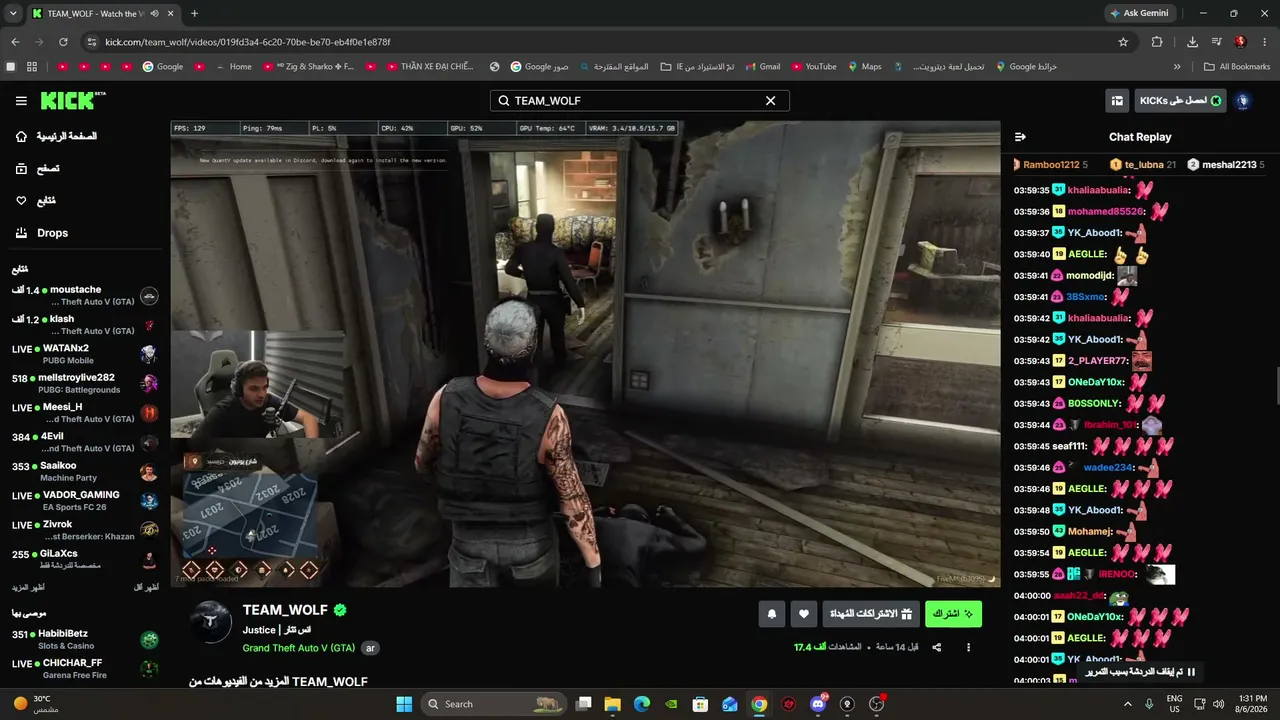Go back in browser history

(15, 42)
